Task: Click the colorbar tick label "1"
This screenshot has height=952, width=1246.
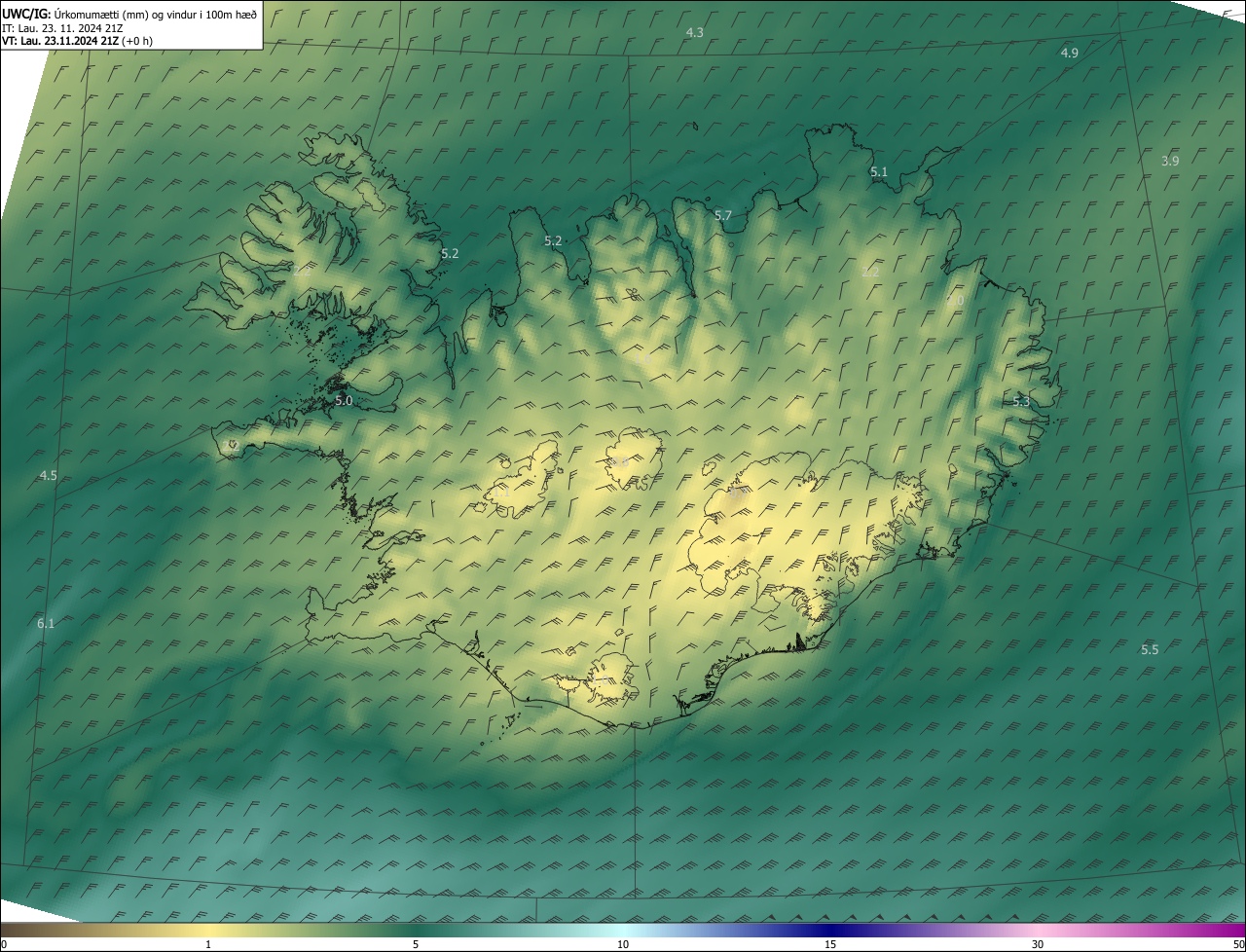Action: [208, 944]
